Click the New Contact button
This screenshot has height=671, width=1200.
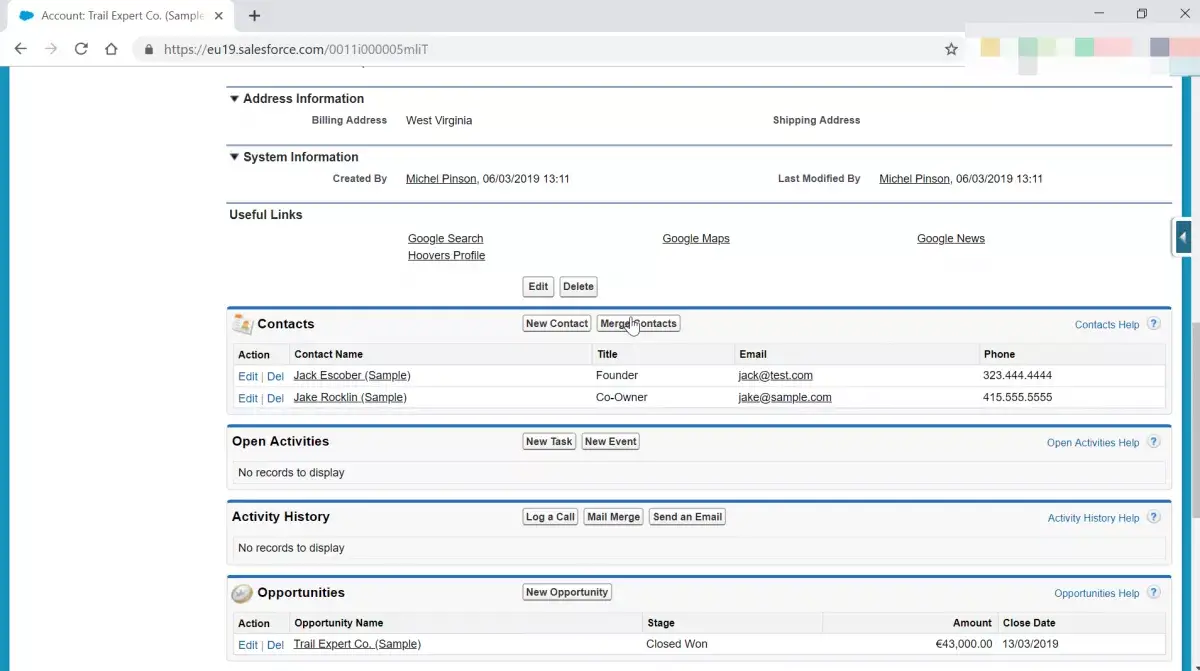[x=557, y=324]
